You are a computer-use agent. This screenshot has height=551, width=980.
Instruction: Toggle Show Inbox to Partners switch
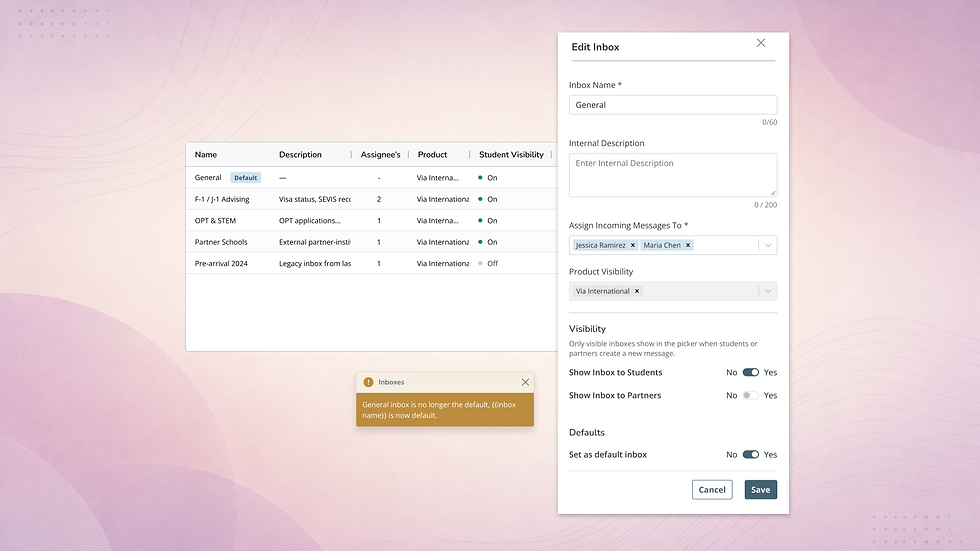(x=751, y=395)
